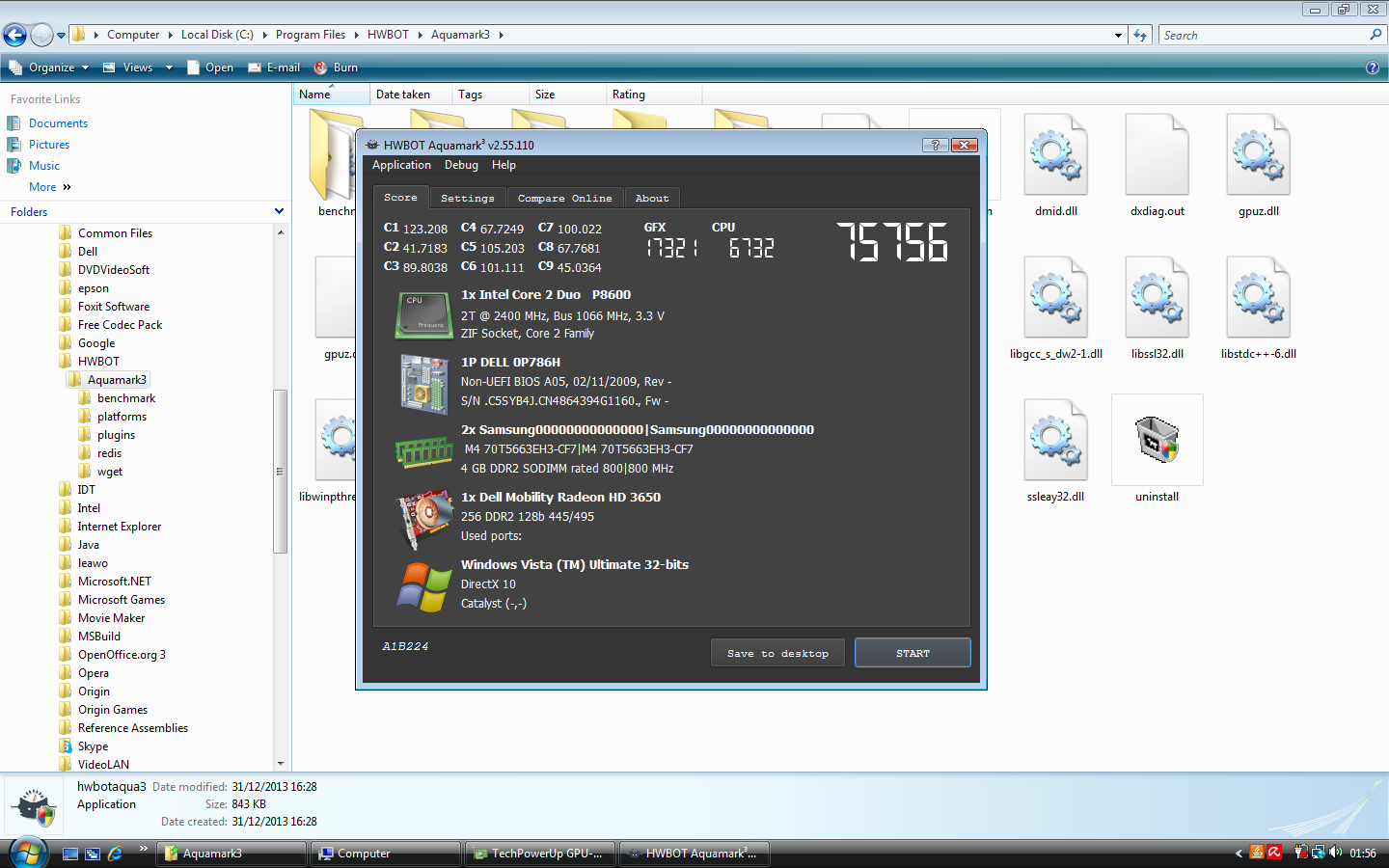Select the libstdc++-6.dll file icon

1259,297
